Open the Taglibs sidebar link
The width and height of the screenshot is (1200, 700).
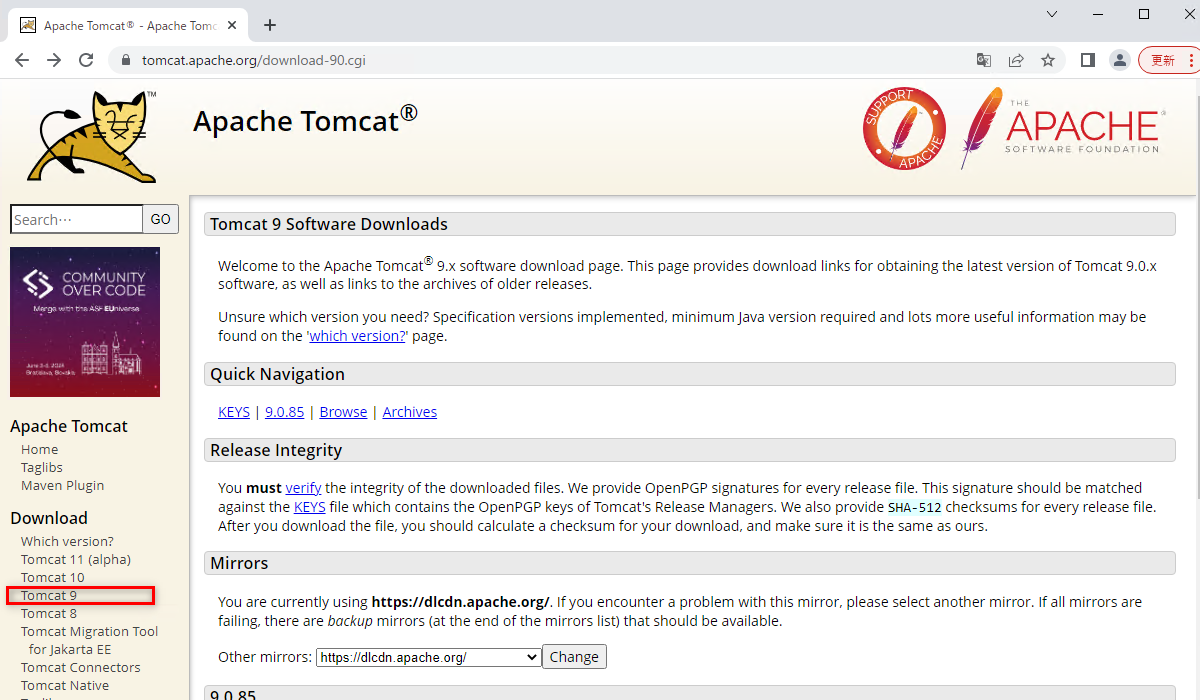click(x=42, y=467)
